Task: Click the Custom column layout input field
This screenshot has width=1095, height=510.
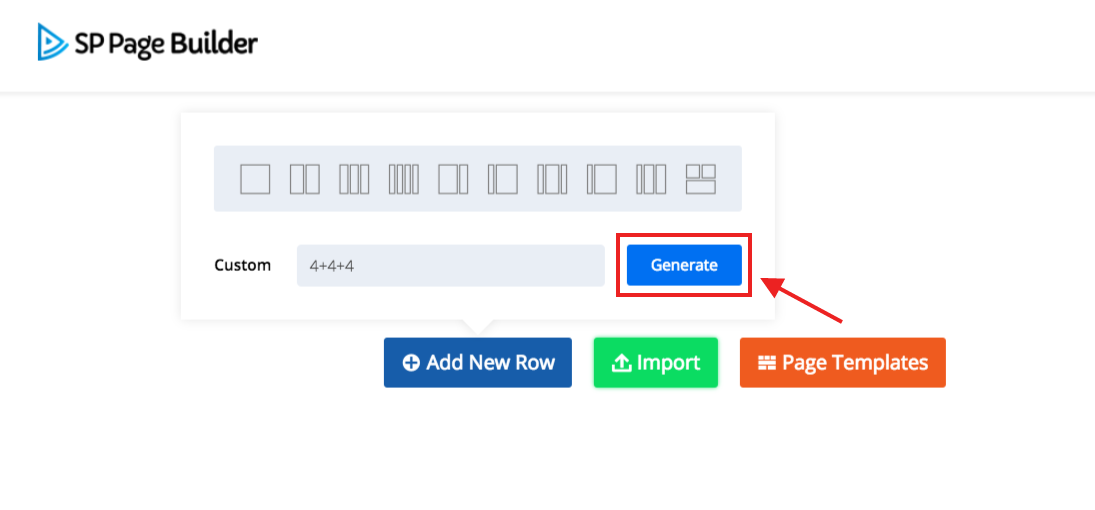Action: [450, 266]
